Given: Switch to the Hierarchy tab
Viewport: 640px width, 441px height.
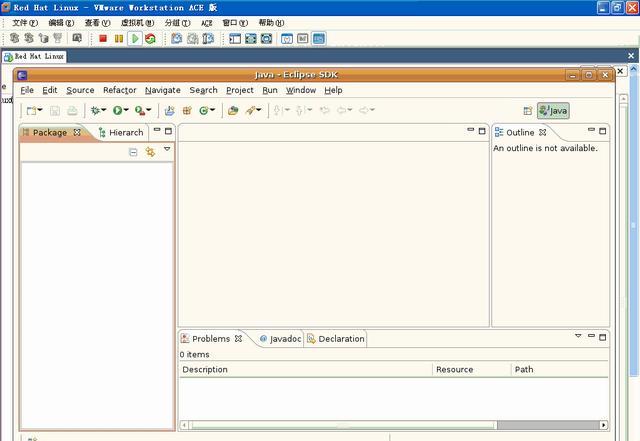Looking at the screenshot, I should pos(121,133).
